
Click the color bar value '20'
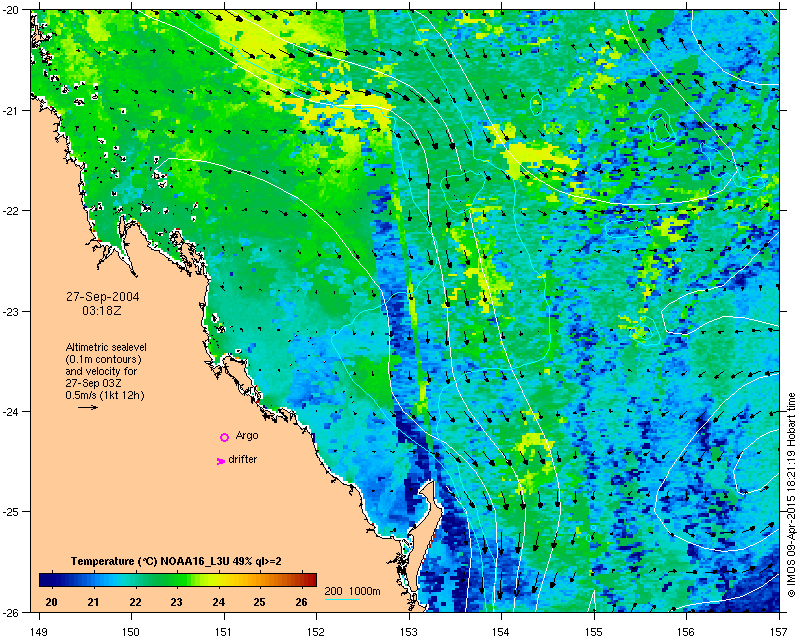coord(51,602)
